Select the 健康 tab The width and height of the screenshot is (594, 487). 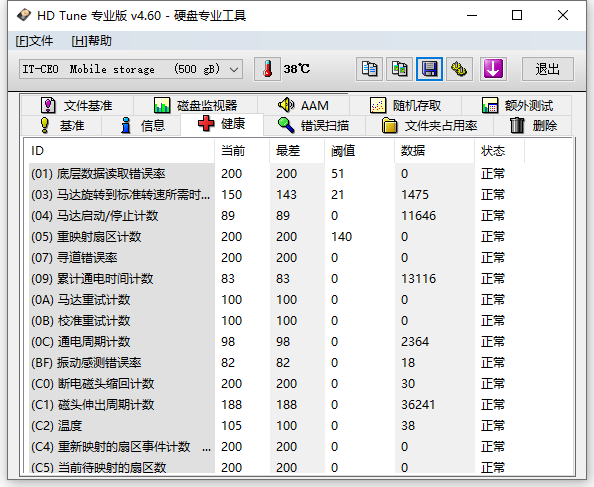[x=222, y=124]
